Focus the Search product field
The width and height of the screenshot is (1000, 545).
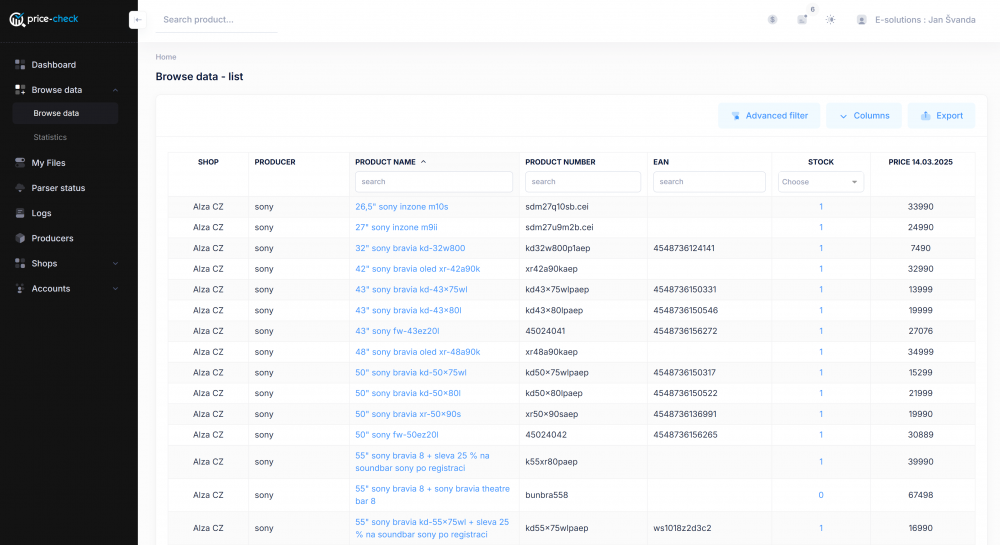[x=217, y=20]
